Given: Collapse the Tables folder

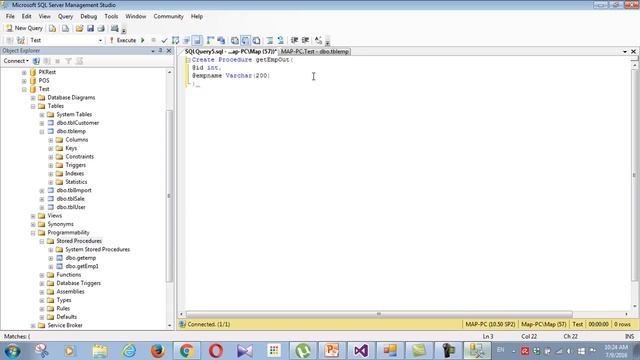Looking at the screenshot, I should [33, 106].
